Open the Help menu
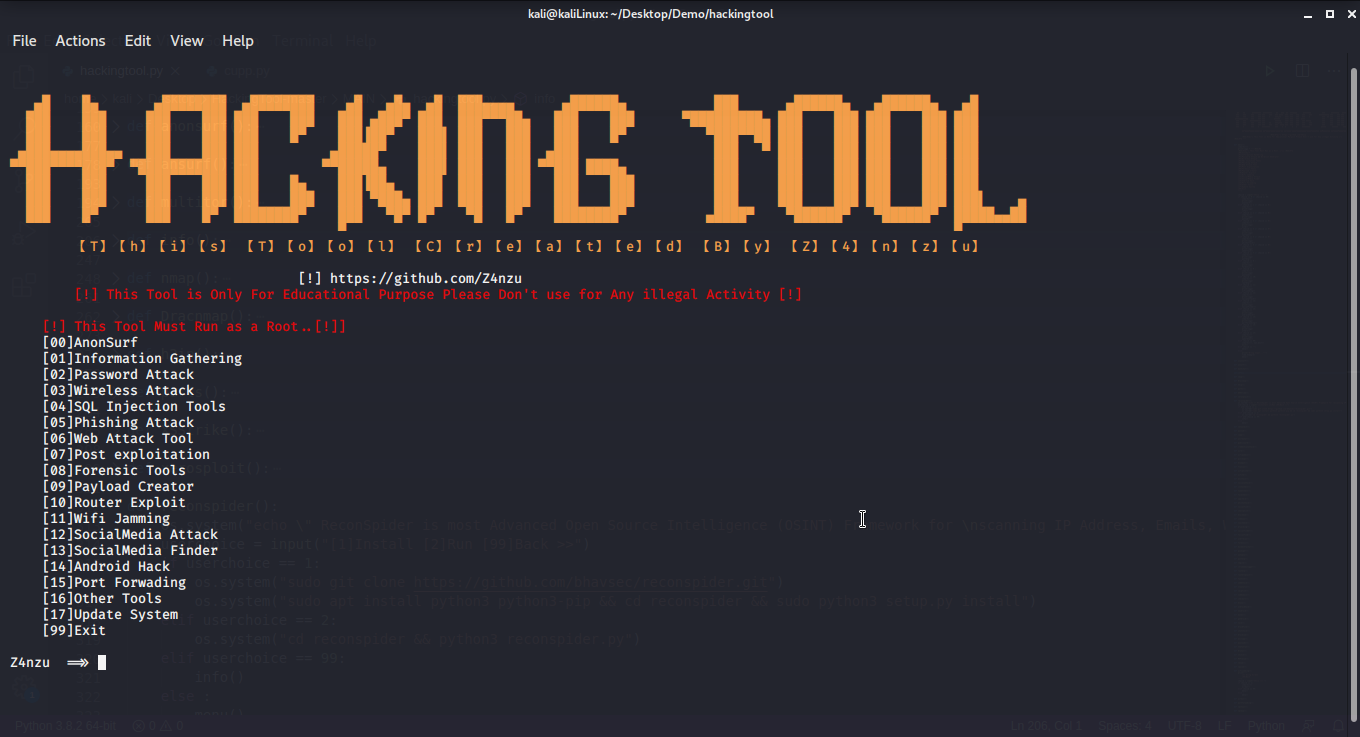 click(x=237, y=41)
